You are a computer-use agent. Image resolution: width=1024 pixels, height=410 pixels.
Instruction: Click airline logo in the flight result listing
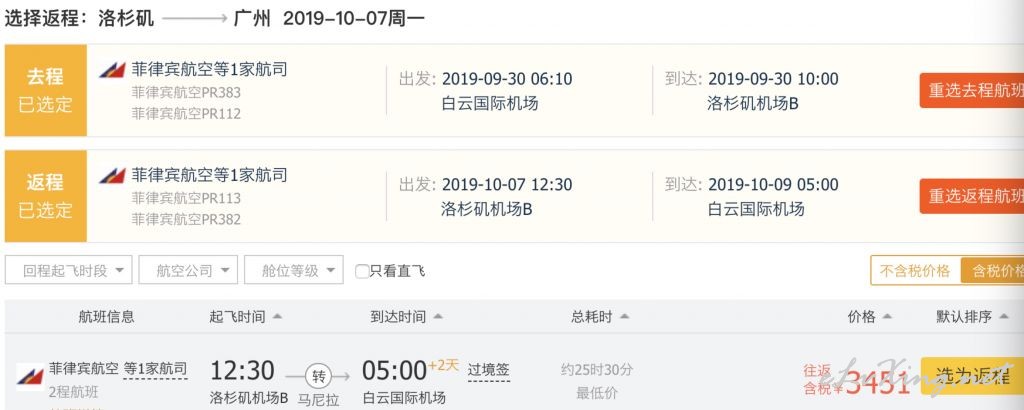click(x=30, y=377)
